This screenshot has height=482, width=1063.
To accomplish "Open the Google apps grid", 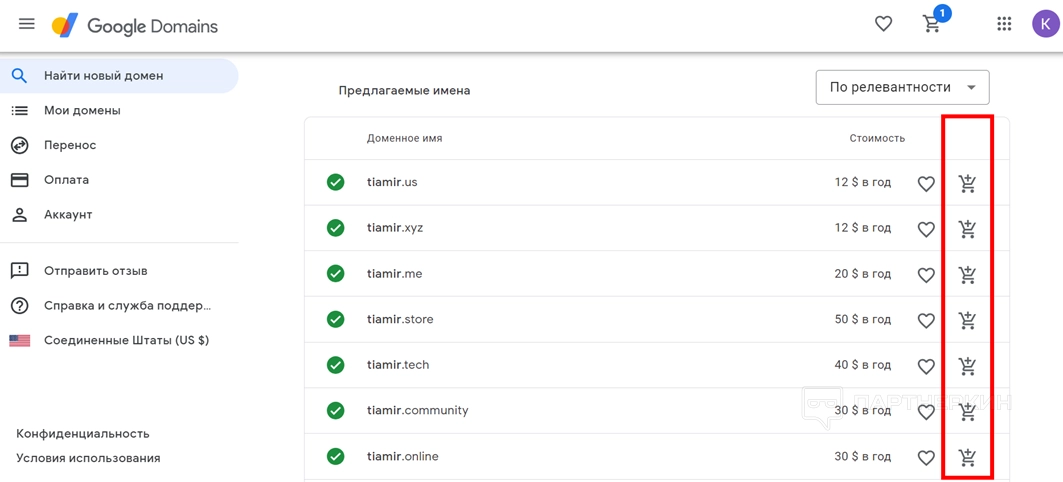I will (1004, 24).
